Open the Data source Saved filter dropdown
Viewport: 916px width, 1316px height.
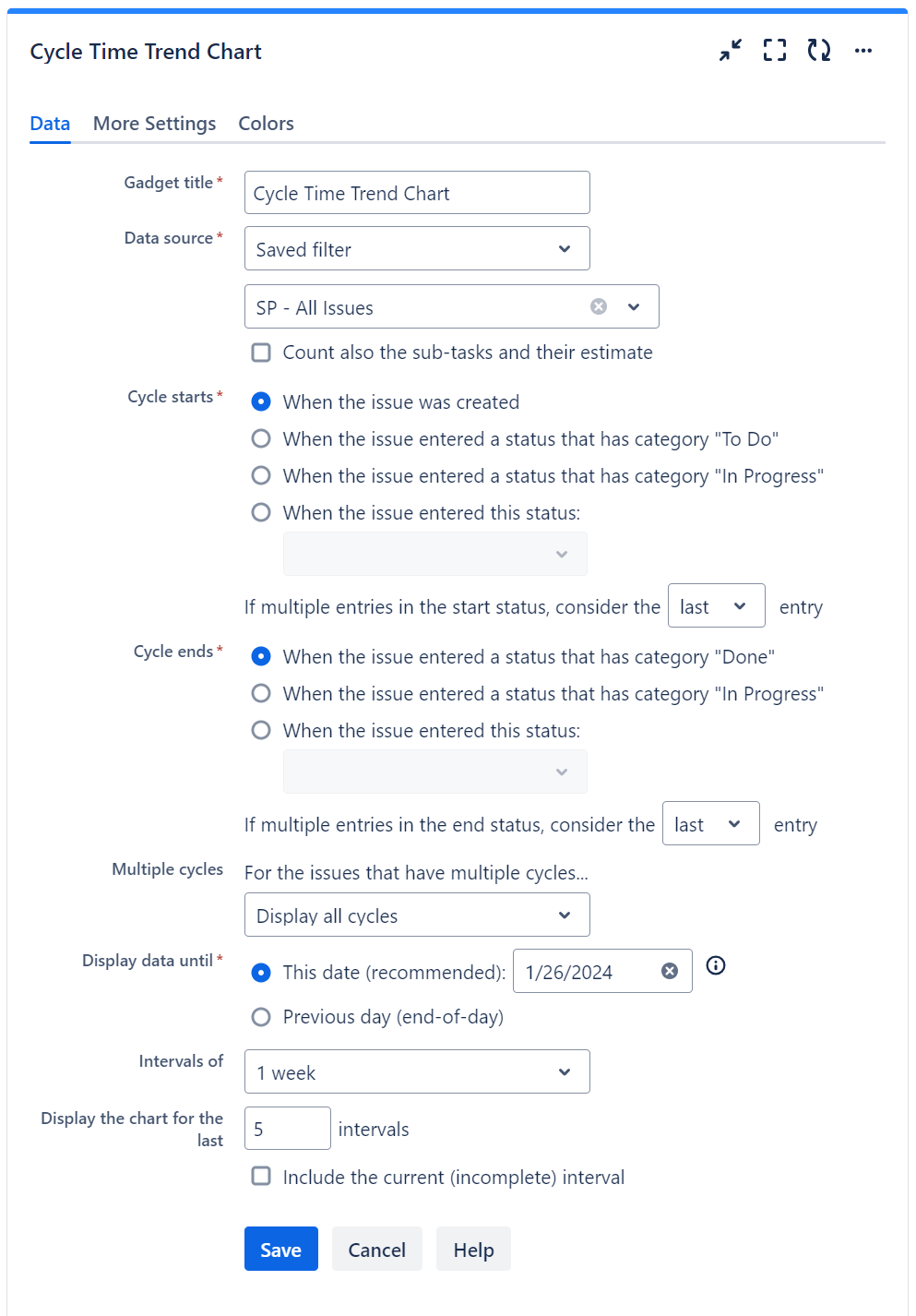(417, 249)
